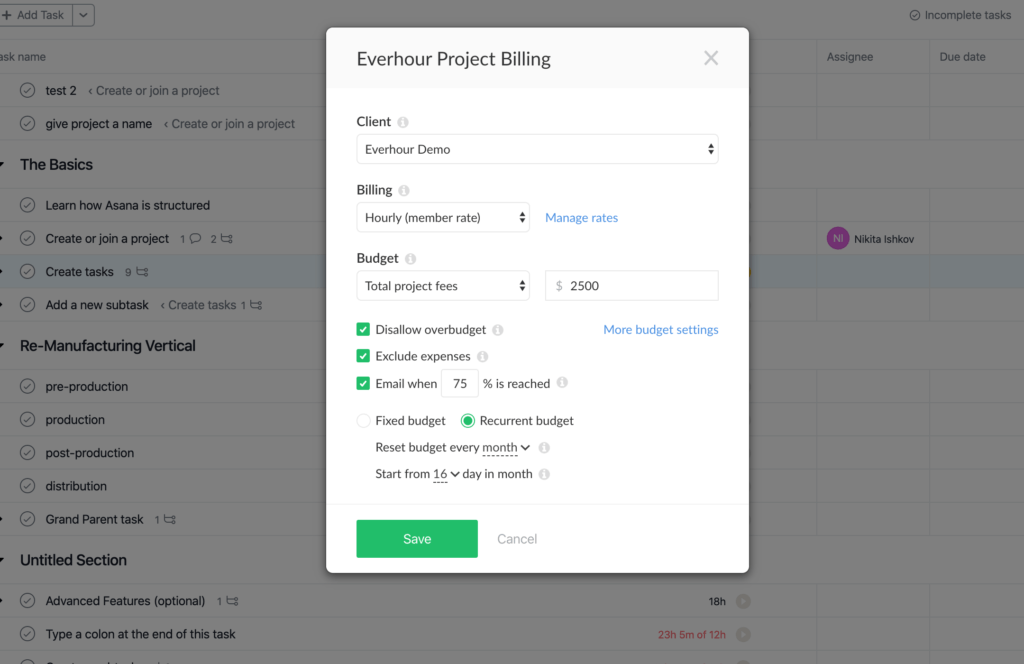Open More budget settings
Image resolution: width=1024 pixels, height=664 pixels.
pyautogui.click(x=660, y=328)
